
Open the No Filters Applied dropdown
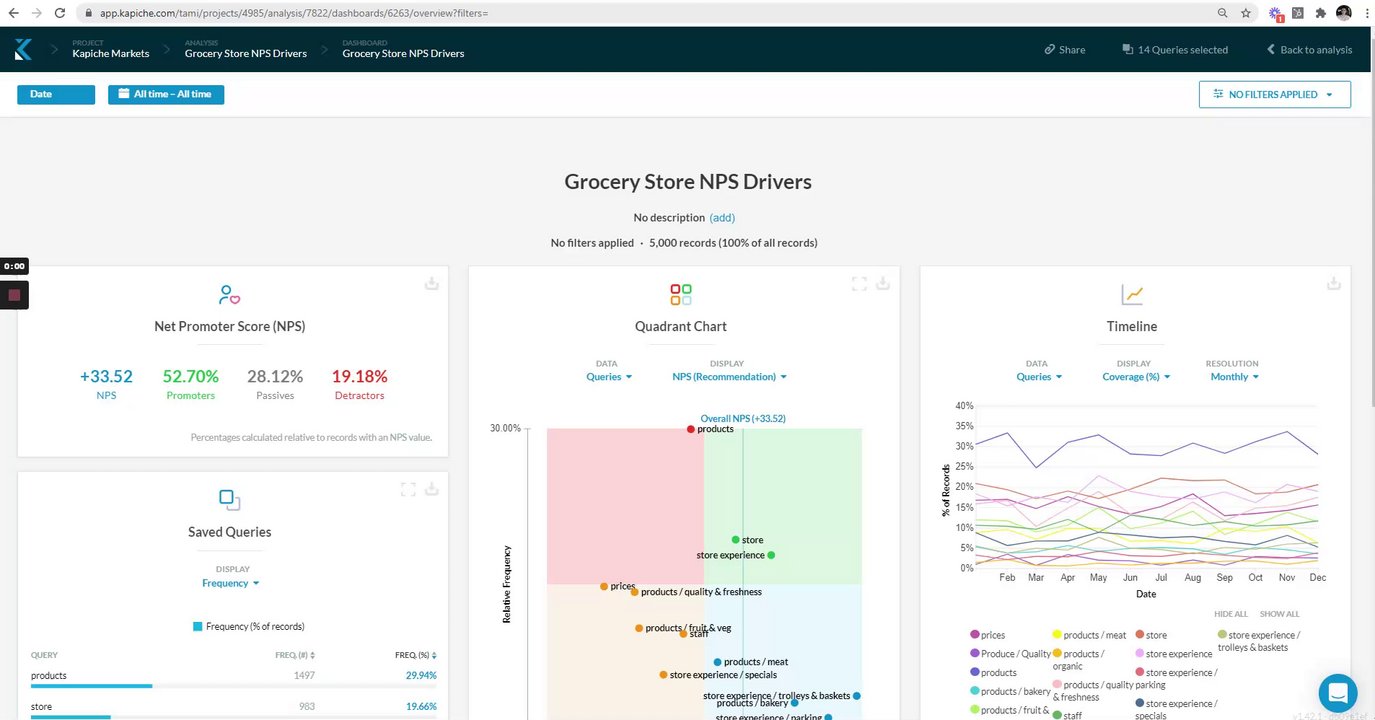pyautogui.click(x=1274, y=94)
